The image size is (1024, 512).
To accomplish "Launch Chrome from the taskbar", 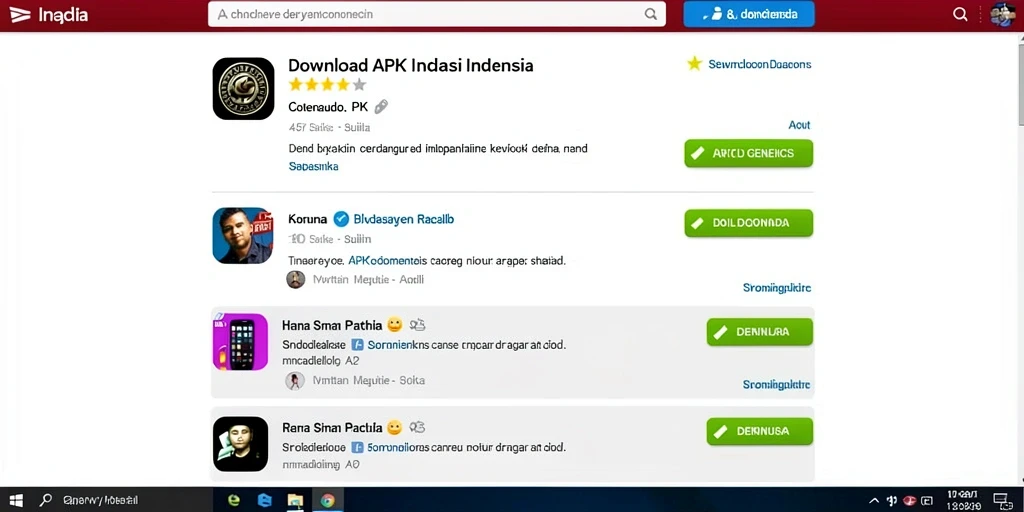I will [x=327, y=501].
